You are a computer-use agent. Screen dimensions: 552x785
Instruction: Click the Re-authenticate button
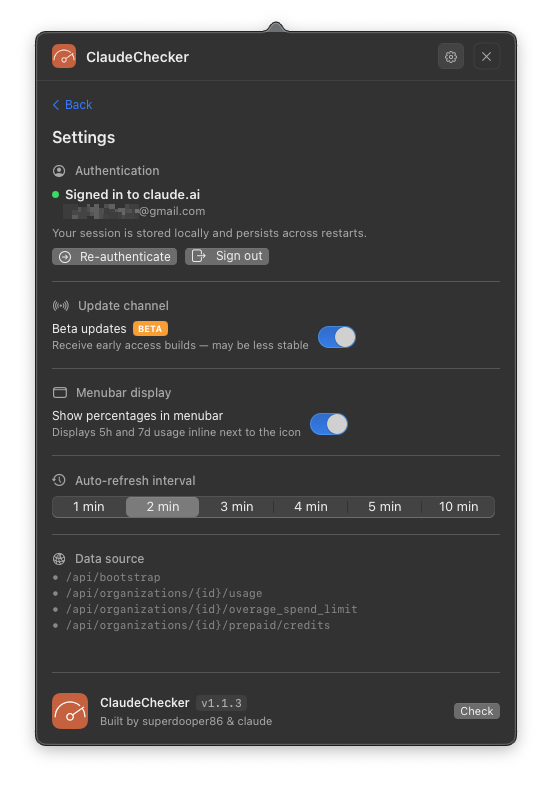pos(115,256)
